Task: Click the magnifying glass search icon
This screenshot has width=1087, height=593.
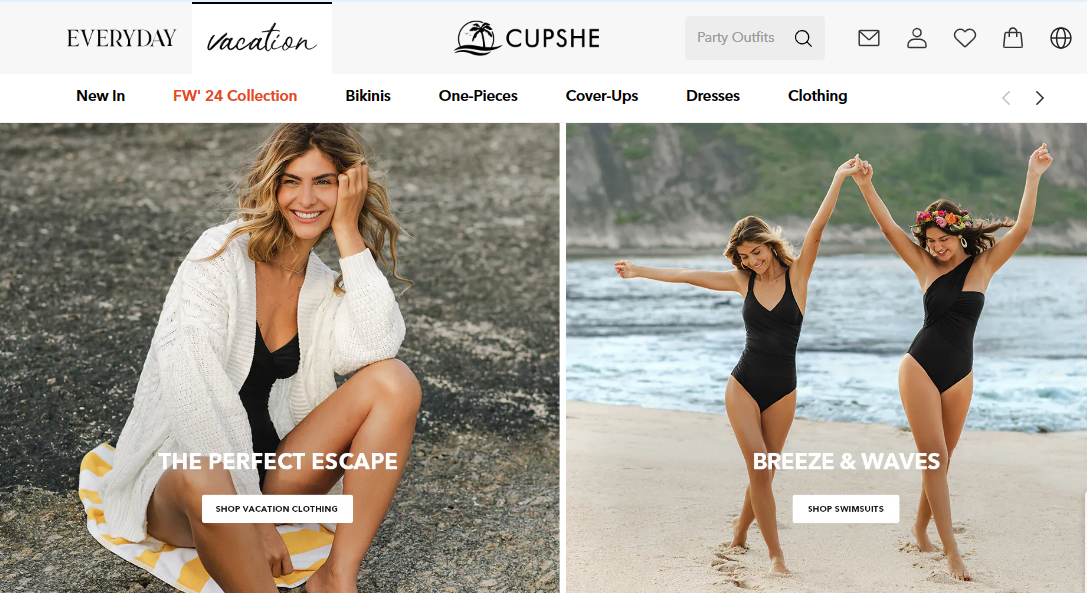Action: [803, 38]
